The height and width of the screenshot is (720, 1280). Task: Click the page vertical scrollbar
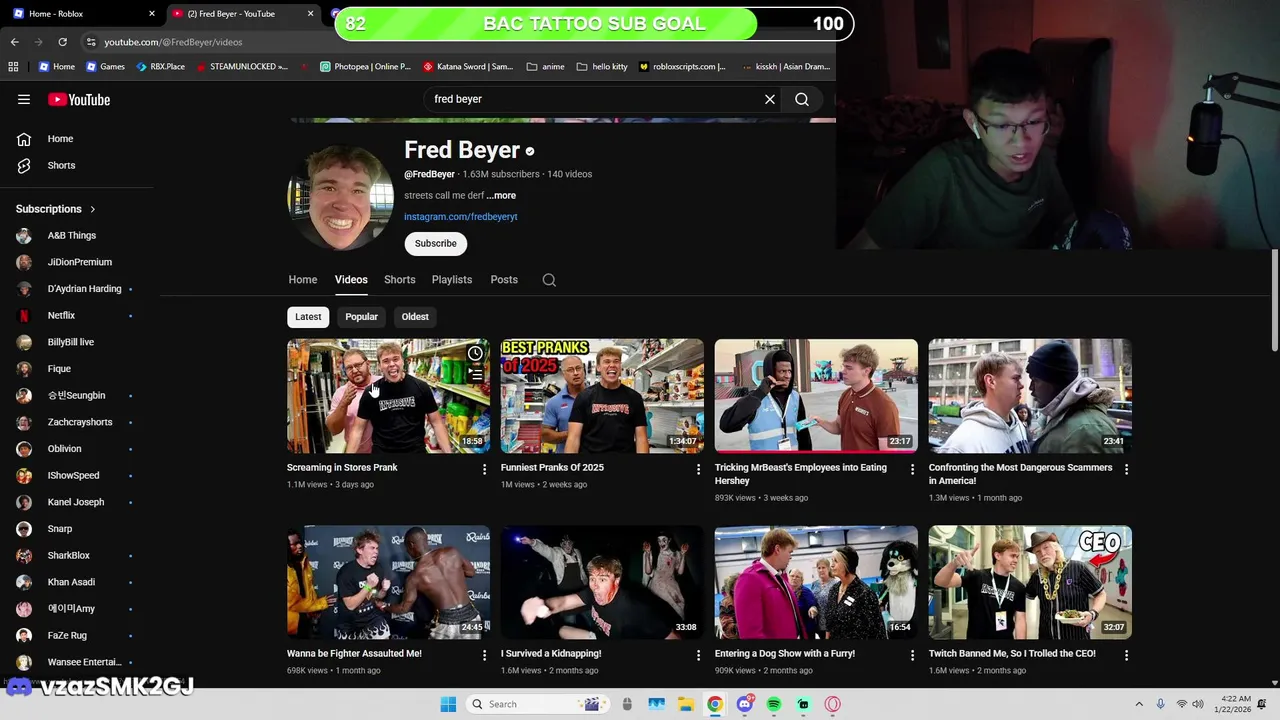[1274, 300]
